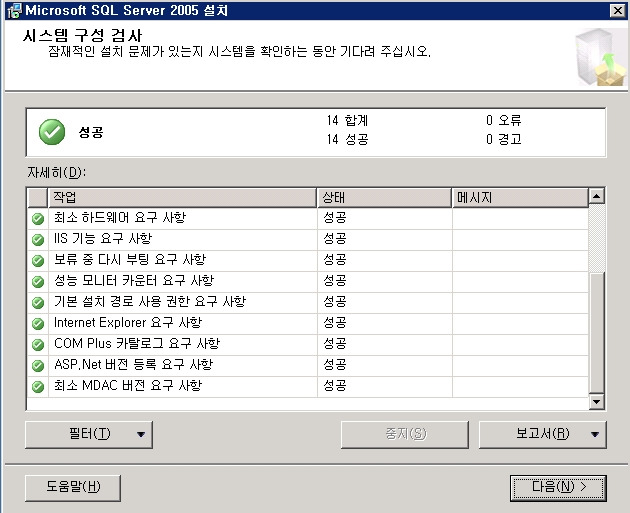The image size is (630, 513).
Task: Click status icon for 보류 중 다시 부팅 요구 사항
Action: point(38,261)
